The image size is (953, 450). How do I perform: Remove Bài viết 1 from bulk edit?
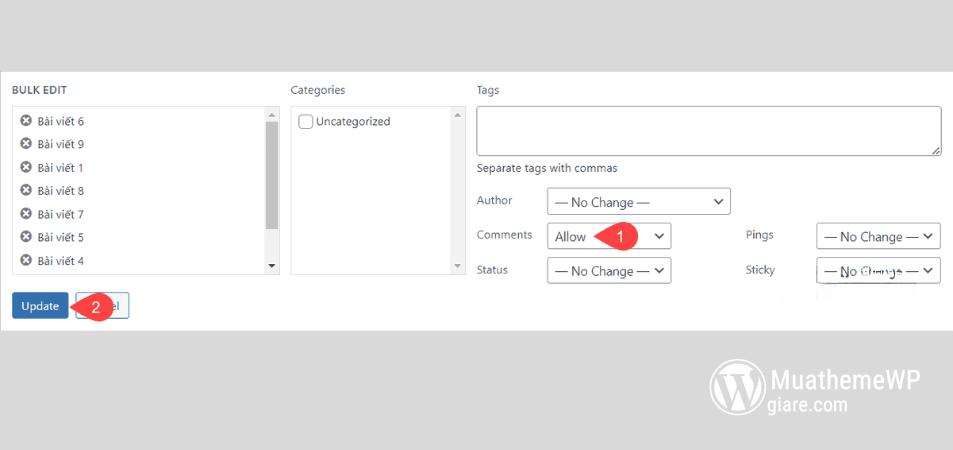tap(26, 167)
